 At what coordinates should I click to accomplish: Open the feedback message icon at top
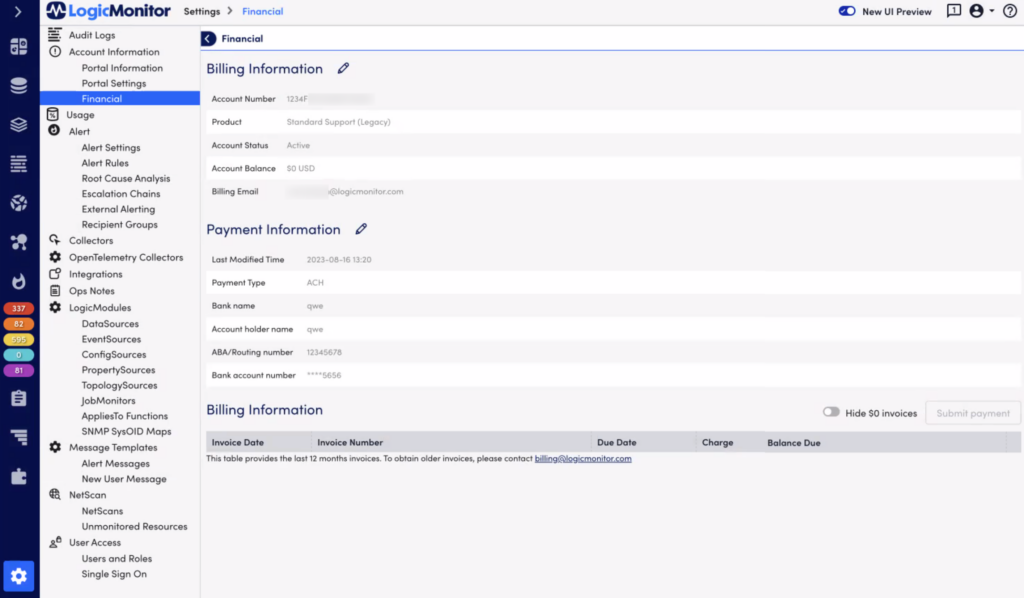pyautogui.click(x=953, y=11)
